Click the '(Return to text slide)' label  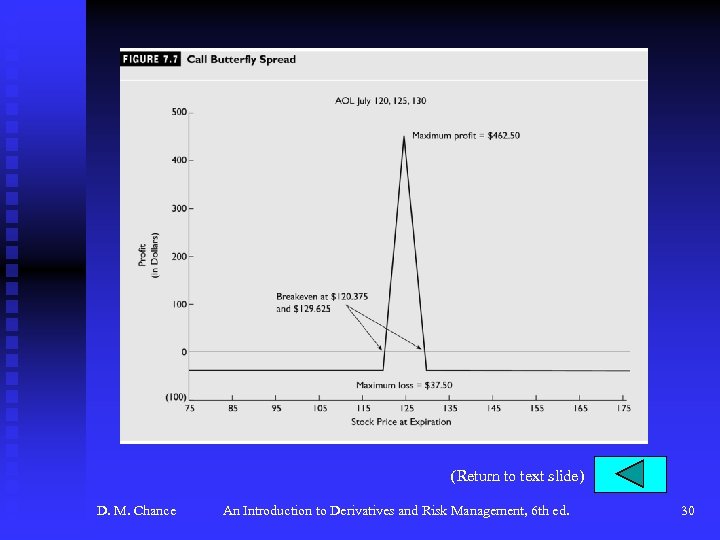tap(518, 476)
